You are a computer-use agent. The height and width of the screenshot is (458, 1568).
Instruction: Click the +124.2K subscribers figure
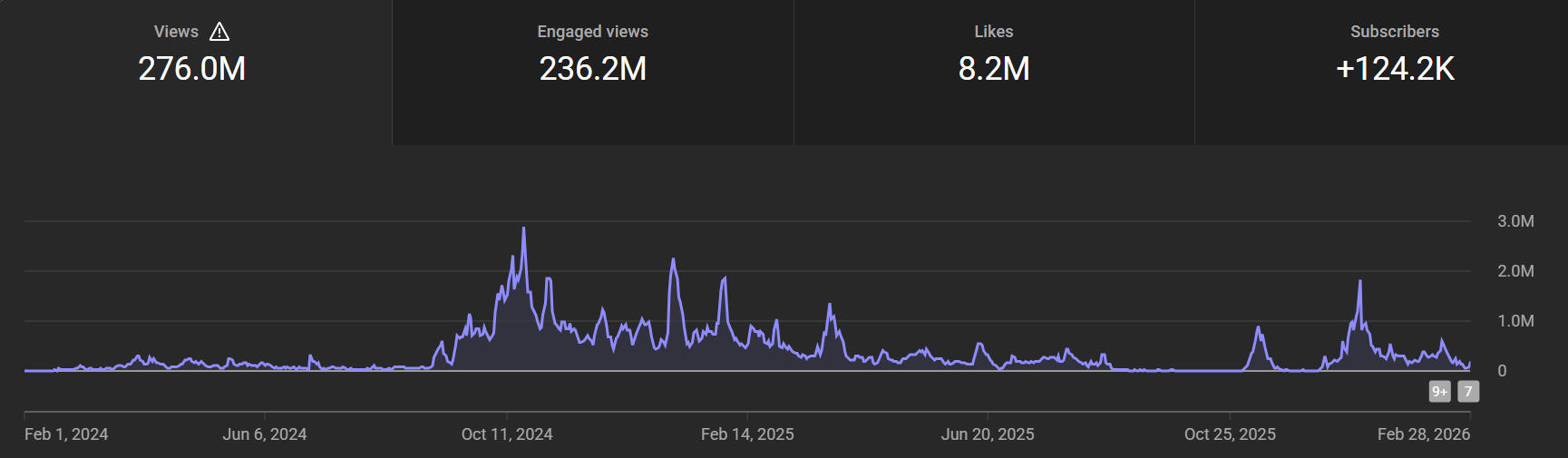pyautogui.click(x=1394, y=69)
